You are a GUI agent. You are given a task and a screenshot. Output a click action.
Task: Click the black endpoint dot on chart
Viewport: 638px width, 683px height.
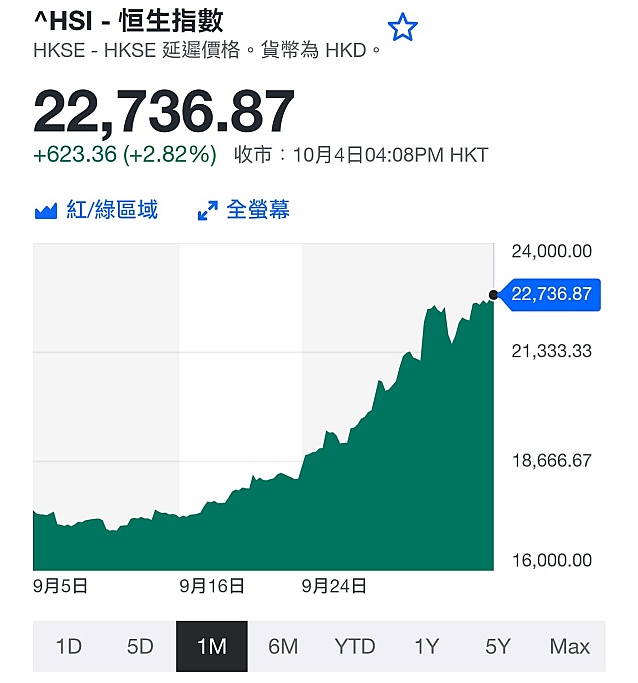pyautogui.click(x=493, y=295)
